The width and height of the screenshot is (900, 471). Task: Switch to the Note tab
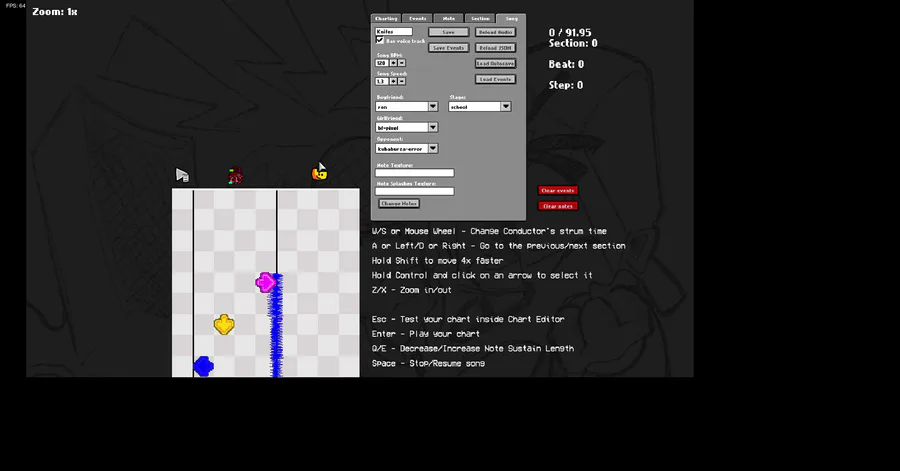point(448,18)
